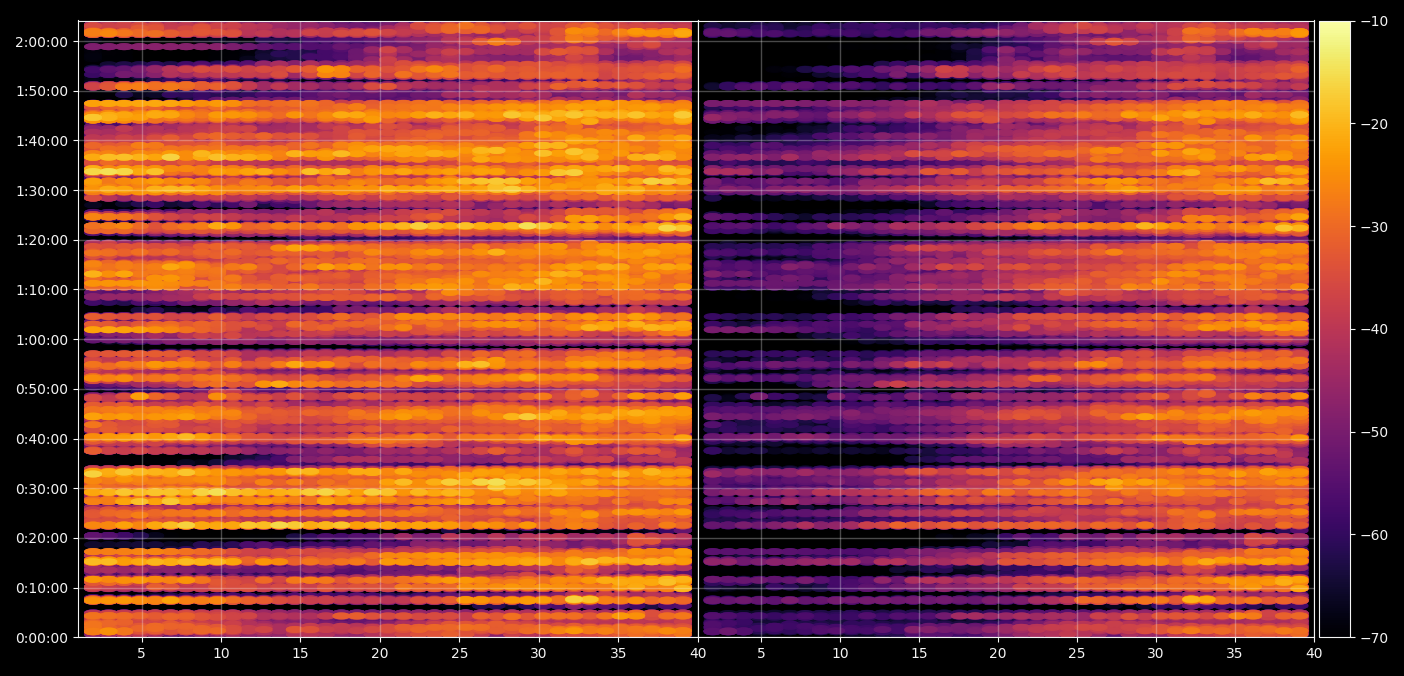Viewport: 1404px width, 676px height.
Task: Click the −10 colorbar tick label
Action: [x=1374, y=21]
